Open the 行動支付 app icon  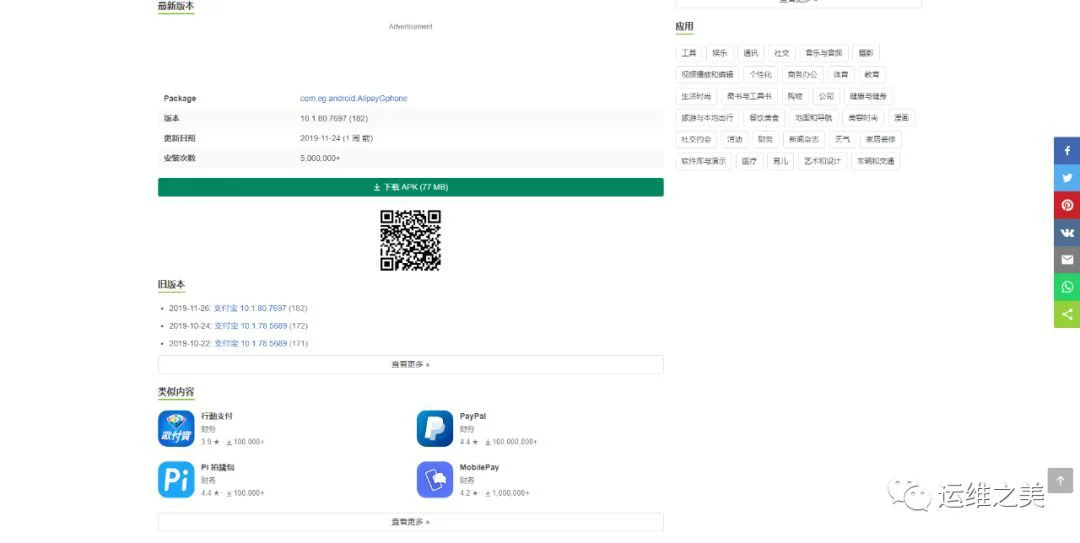(x=176, y=429)
